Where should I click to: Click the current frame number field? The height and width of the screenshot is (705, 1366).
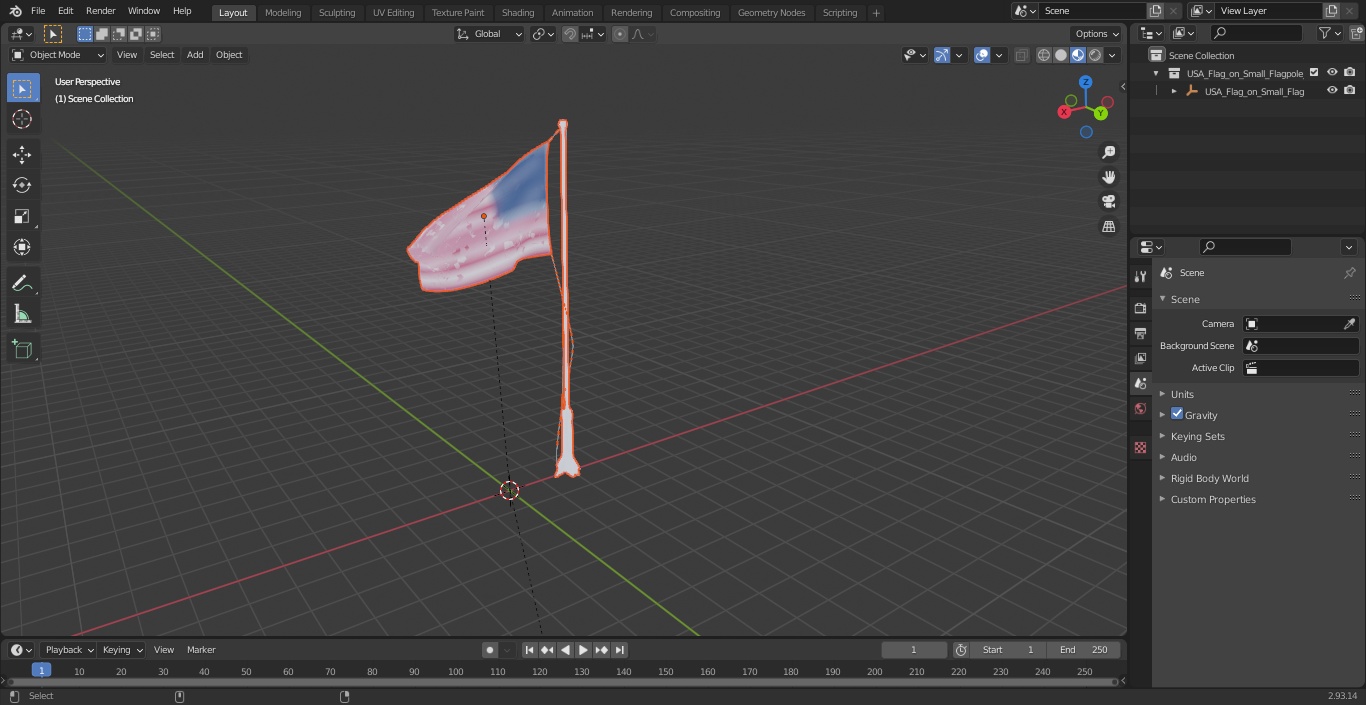[913, 650]
